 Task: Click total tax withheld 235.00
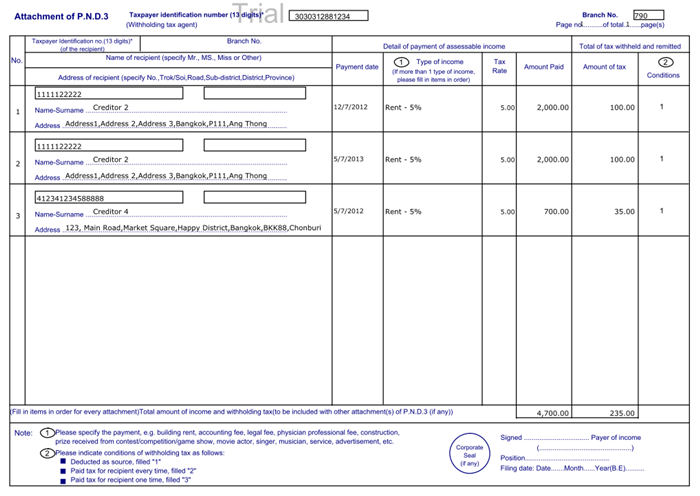(622, 413)
